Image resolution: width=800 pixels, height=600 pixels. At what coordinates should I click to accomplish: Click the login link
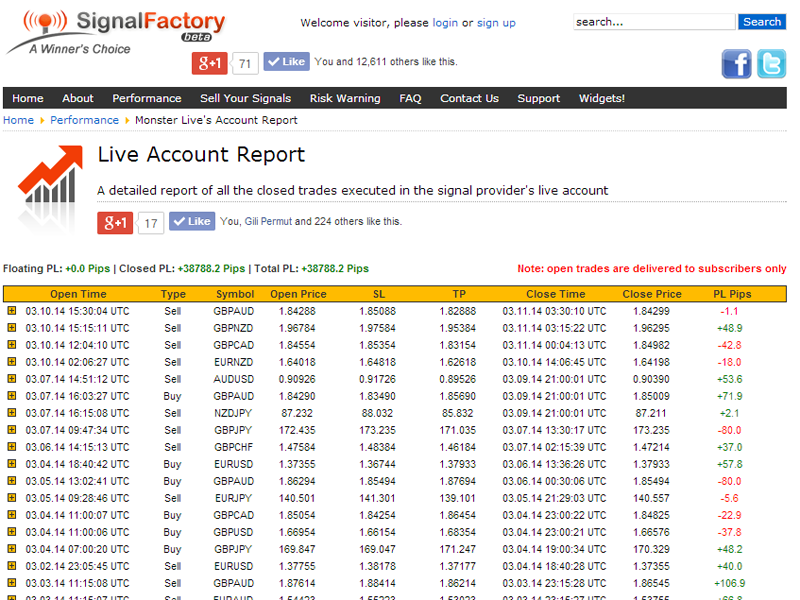(x=445, y=23)
